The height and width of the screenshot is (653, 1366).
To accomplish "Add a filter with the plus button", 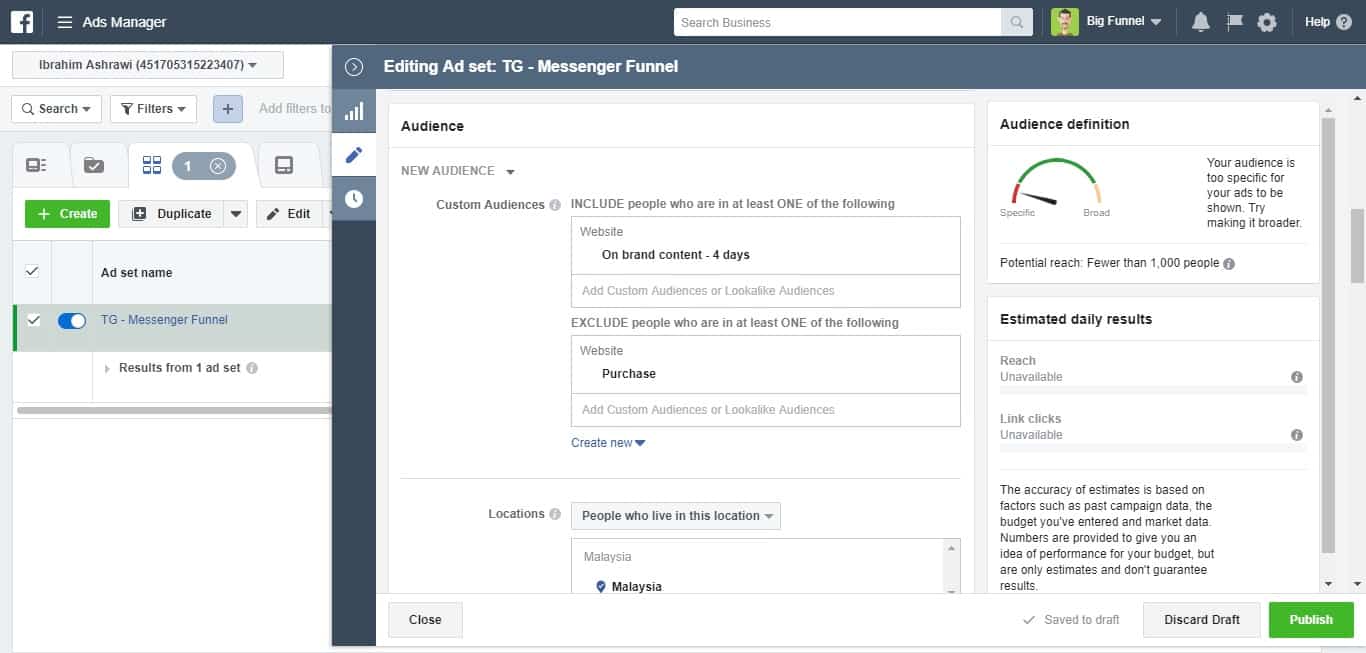I will click(x=228, y=109).
